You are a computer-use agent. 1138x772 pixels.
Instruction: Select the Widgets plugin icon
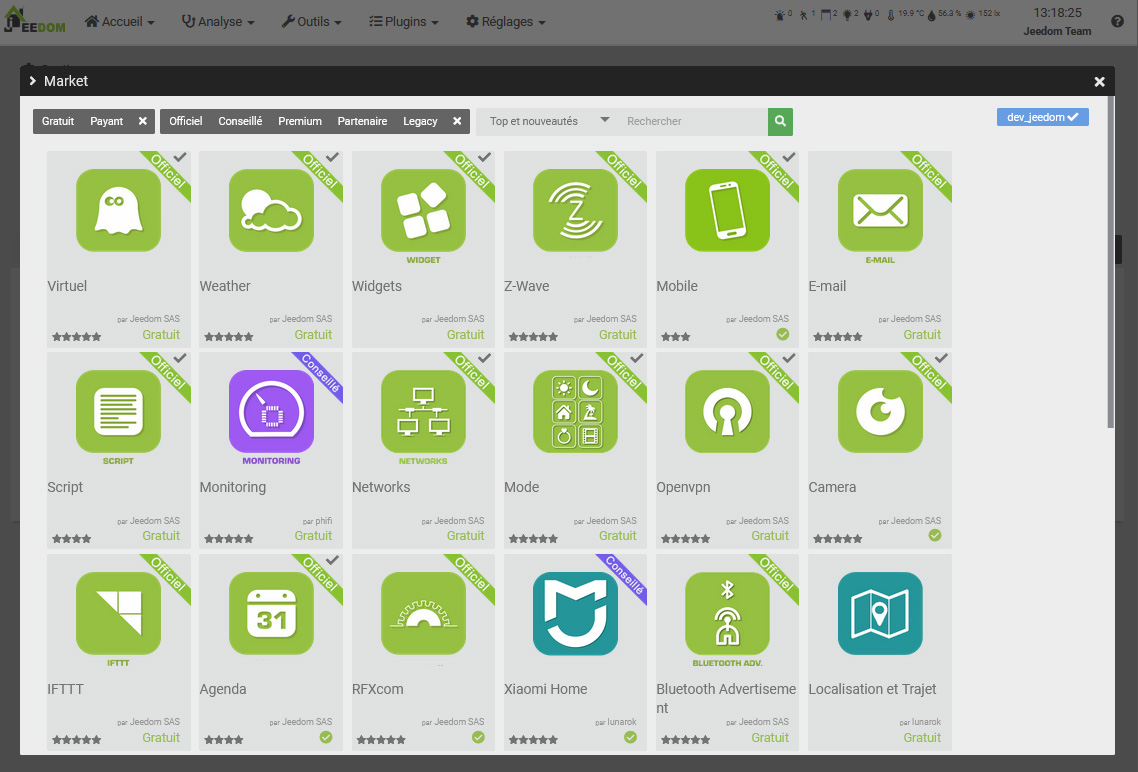pyautogui.click(x=423, y=210)
